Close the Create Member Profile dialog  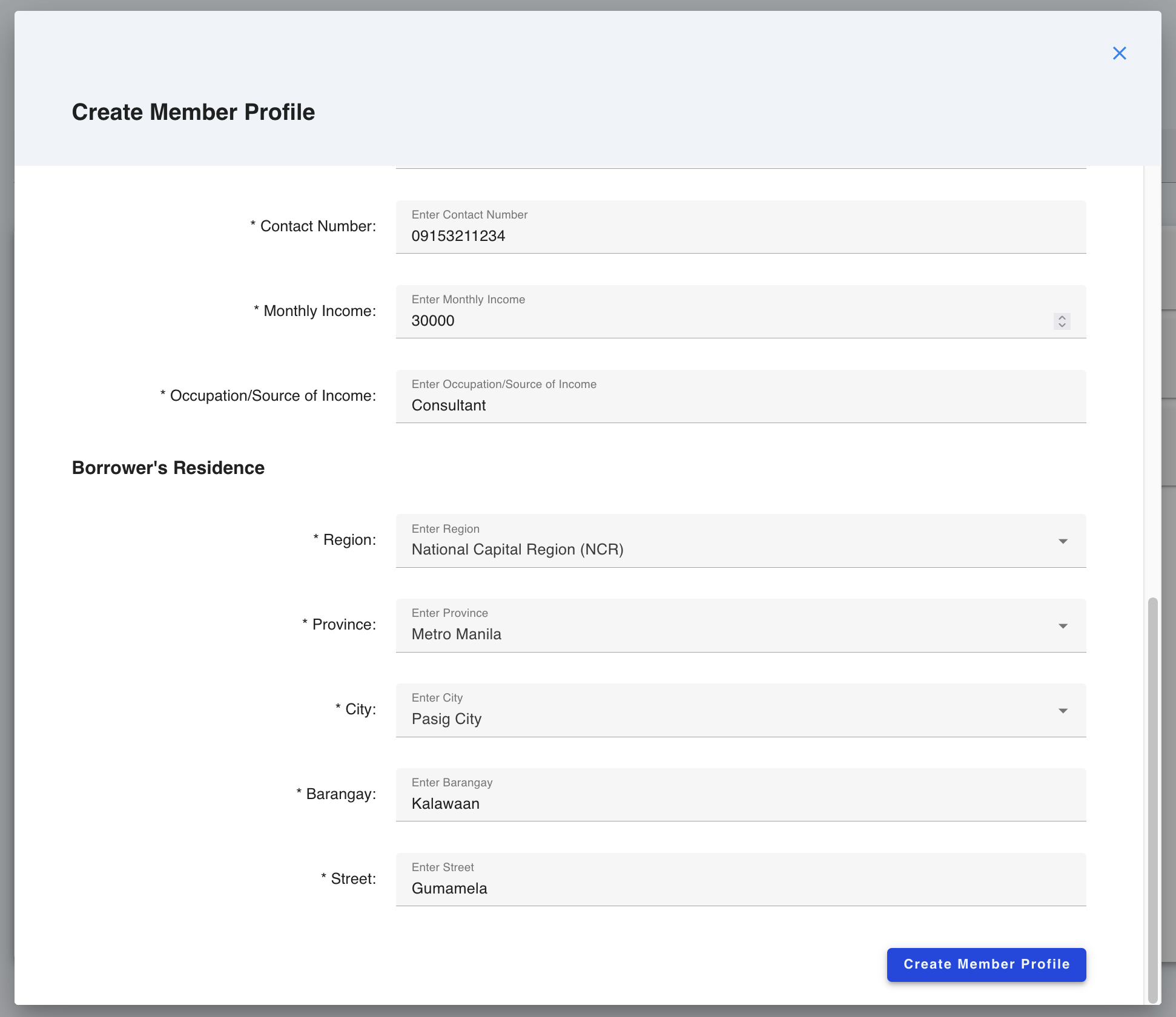coord(1120,53)
